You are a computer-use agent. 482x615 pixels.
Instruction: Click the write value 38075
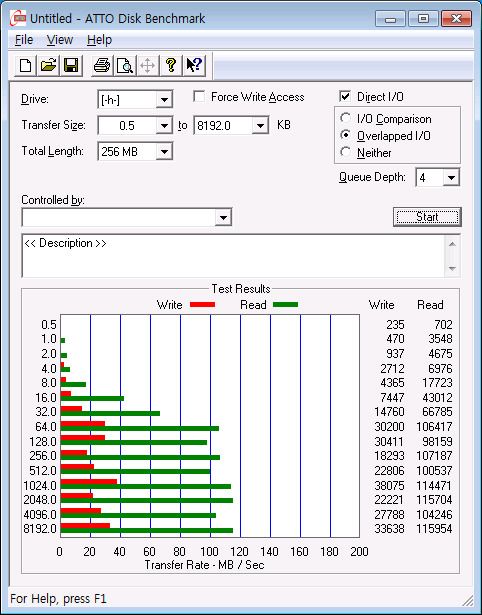pos(389,486)
